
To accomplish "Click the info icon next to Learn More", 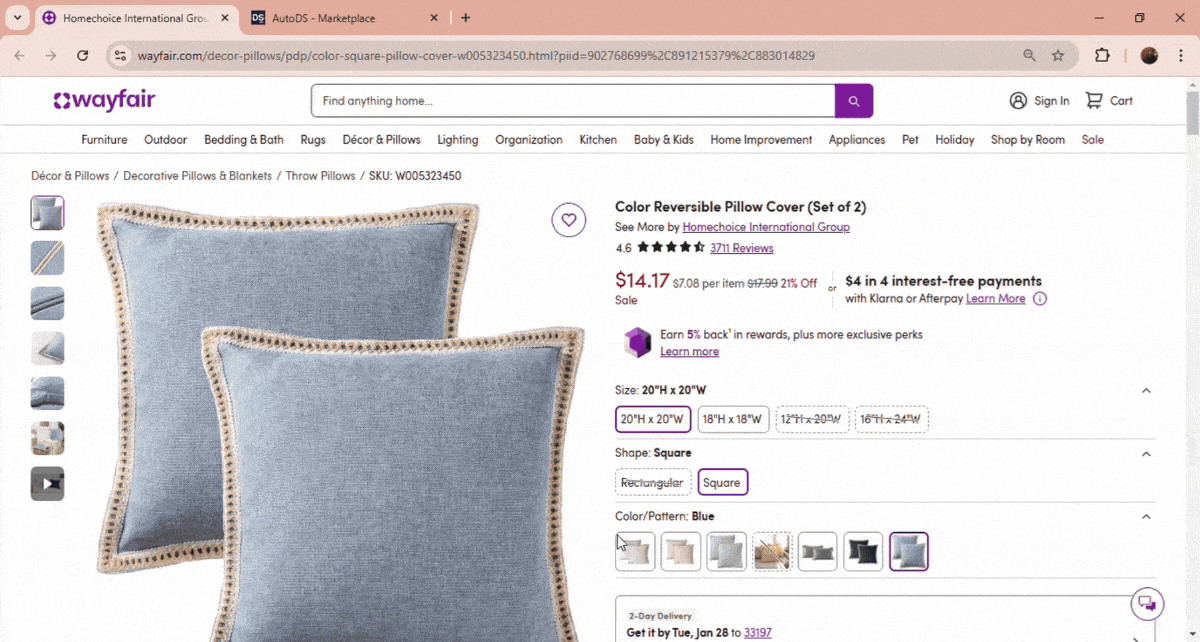I will coord(1041,298).
